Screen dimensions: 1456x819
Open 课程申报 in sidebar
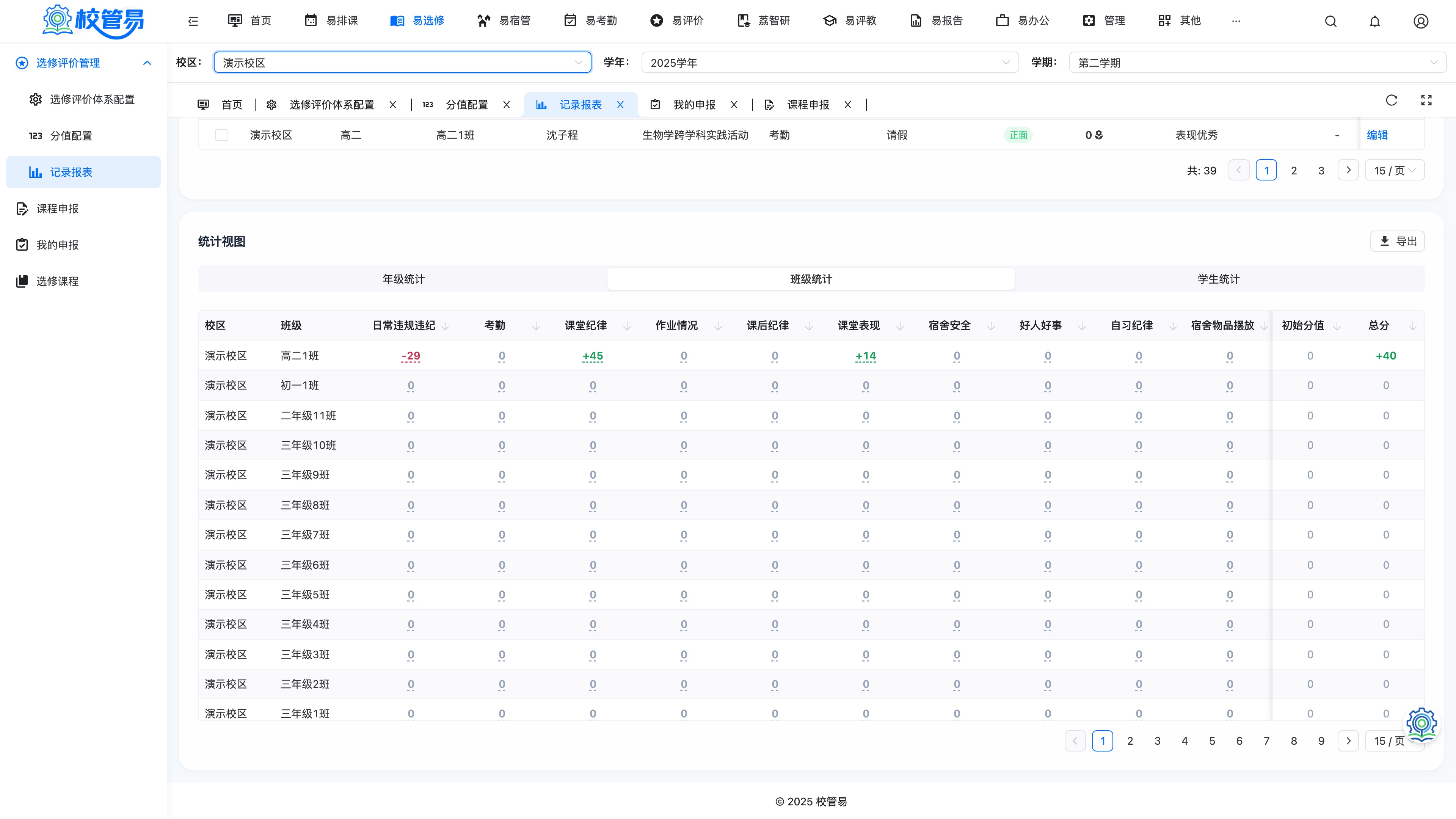tap(84, 209)
